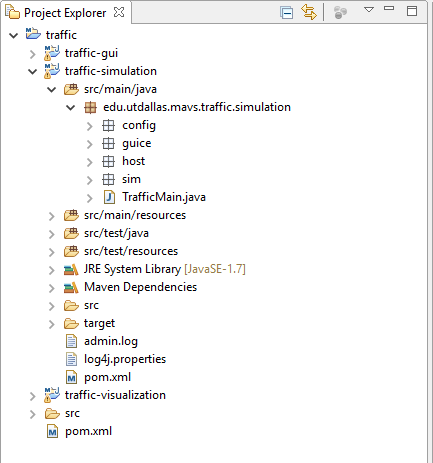Collapse the traffic root project
Screen dimensions: 433x463
coord(14,35)
